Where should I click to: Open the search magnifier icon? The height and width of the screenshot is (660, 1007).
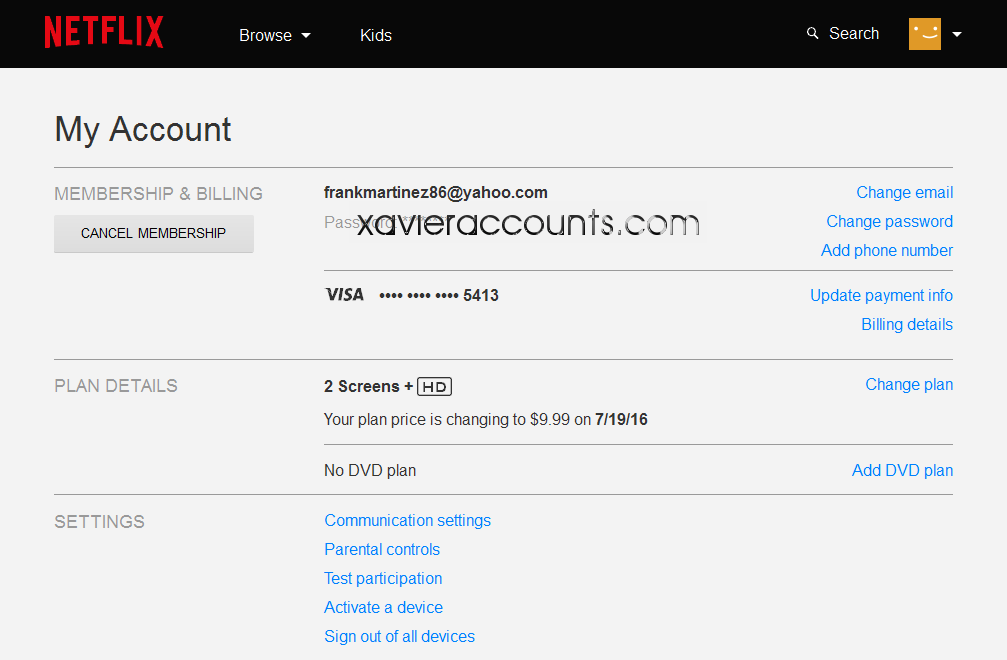pyautogui.click(x=812, y=33)
